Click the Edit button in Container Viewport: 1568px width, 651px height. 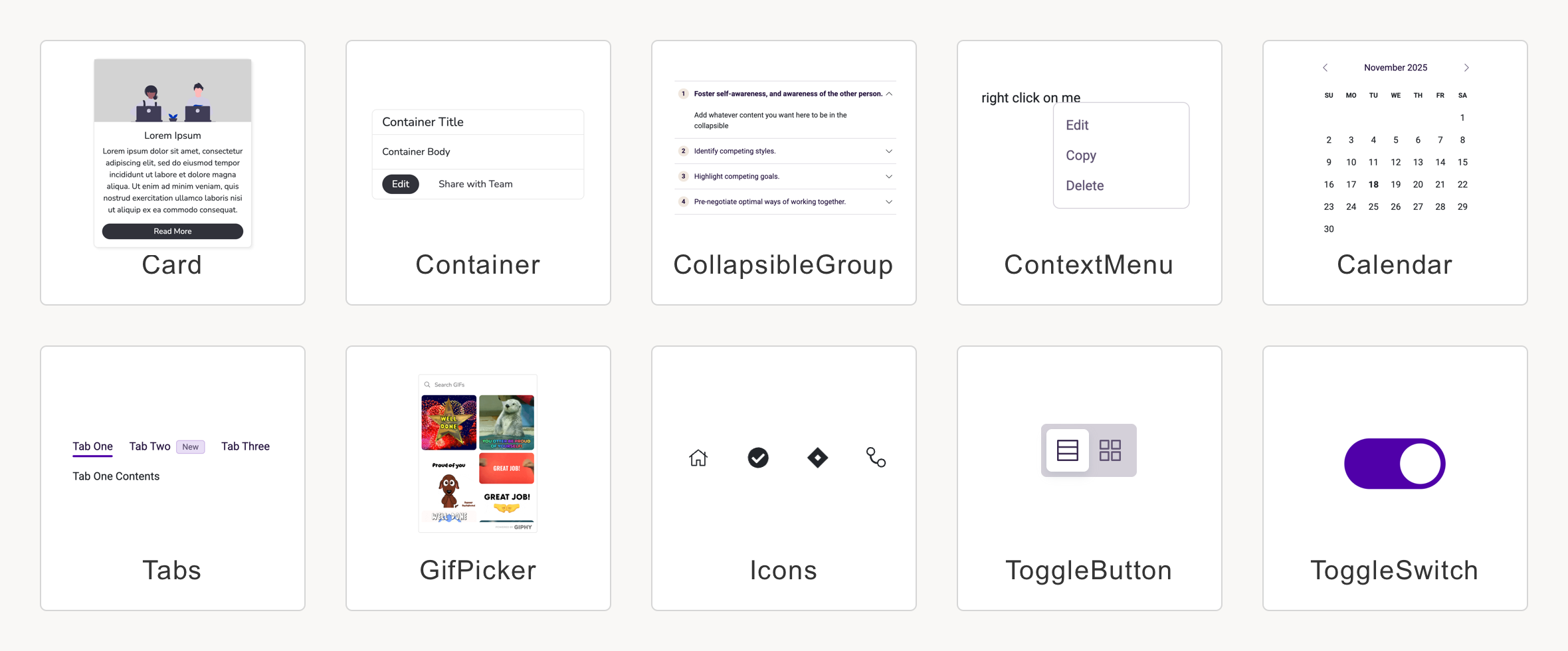(400, 184)
